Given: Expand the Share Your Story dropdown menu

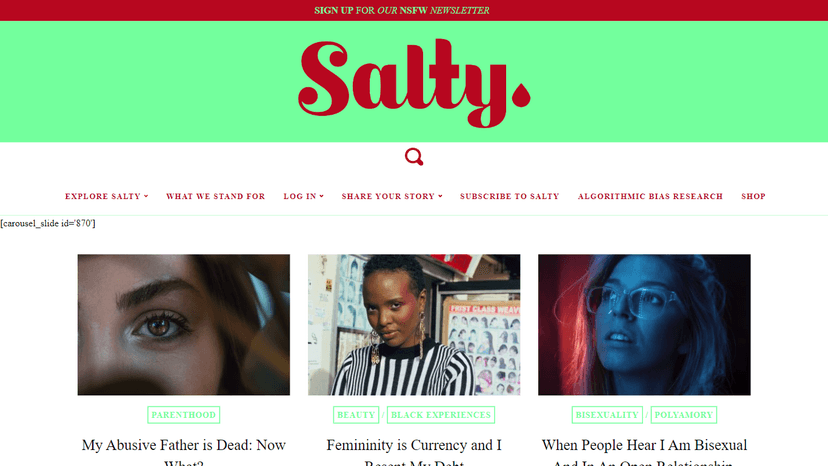Looking at the screenshot, I should coord(392,196).
